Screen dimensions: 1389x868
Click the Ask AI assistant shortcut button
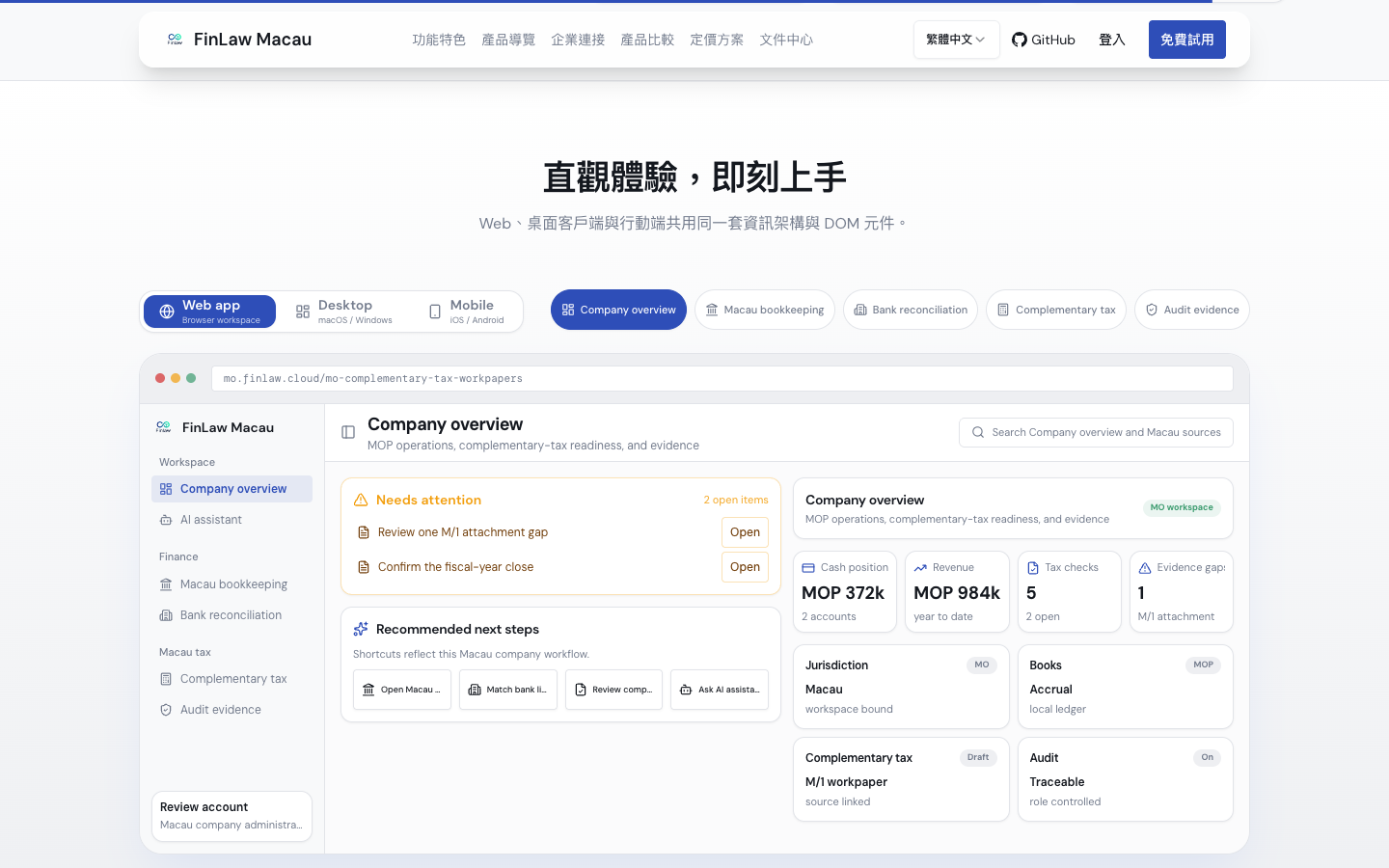click(x=720, y=690)
